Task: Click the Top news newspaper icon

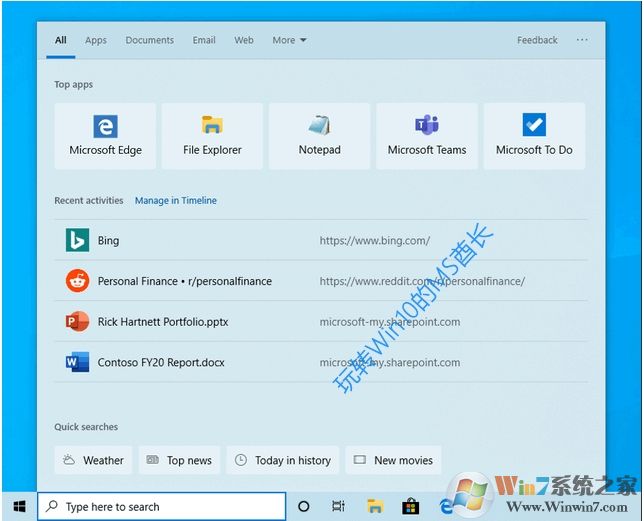Action: [x=153, y=460]
